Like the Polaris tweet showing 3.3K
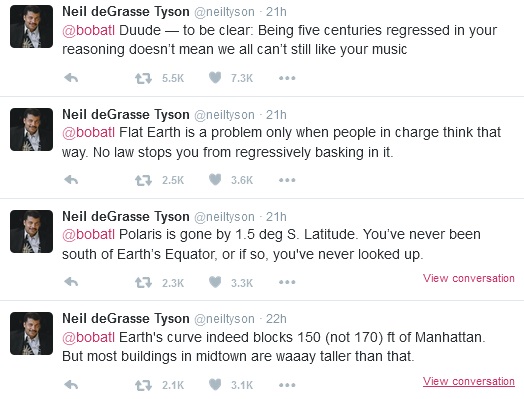Screen dimensions: 524x399 tap(215, 282)
